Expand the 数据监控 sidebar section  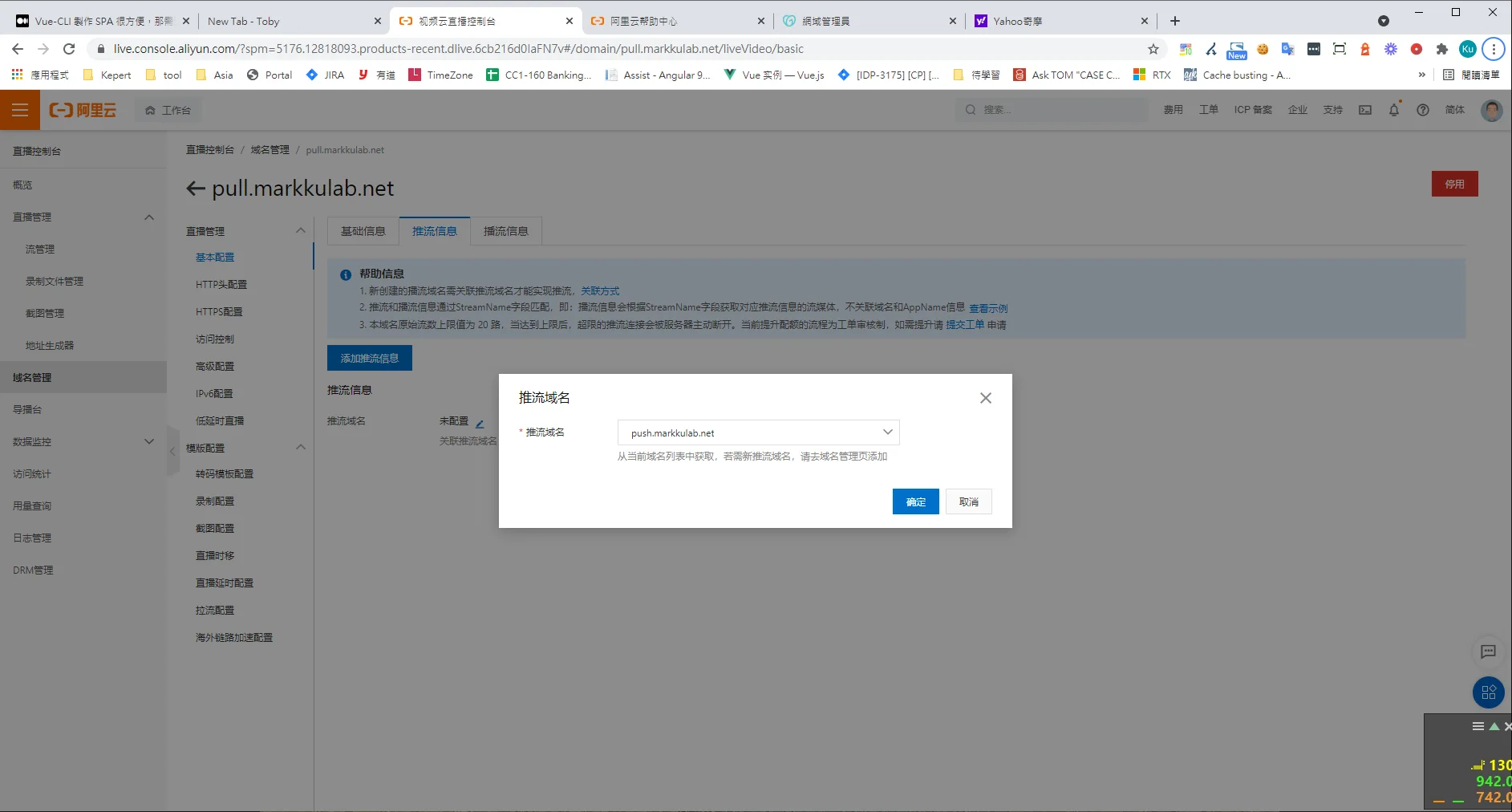click(149, 441)
